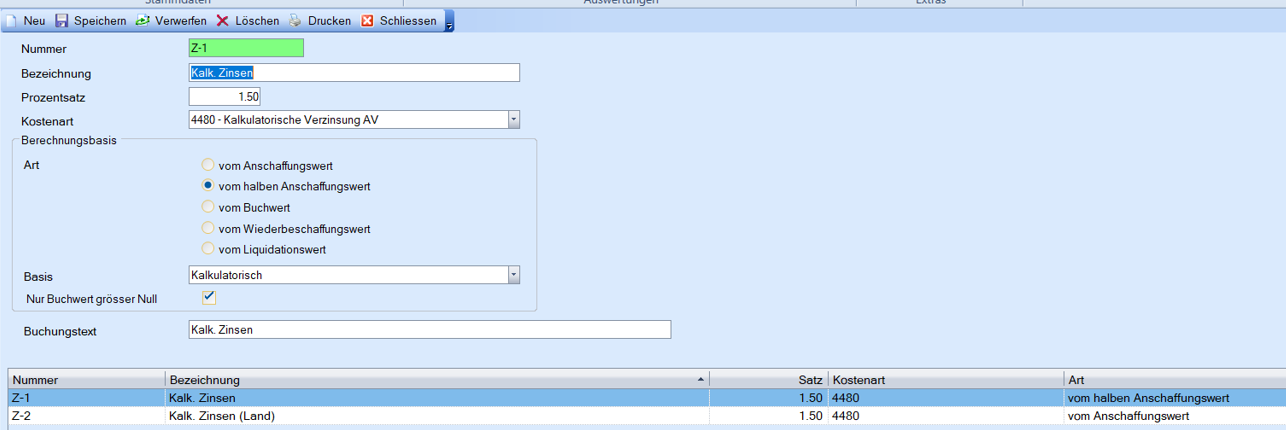This screenshot has width=1286, height=430.
Task: Focus the green Nummer input field
Action: click(246, 48)
